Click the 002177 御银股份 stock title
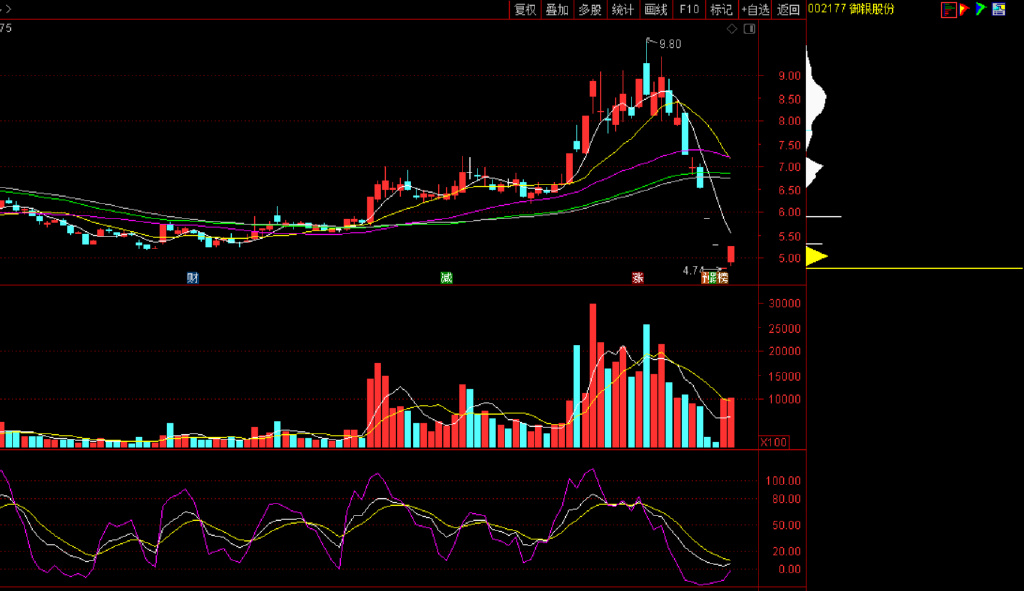Viewport: 1024px width, 591px height. tap(851, 9)
